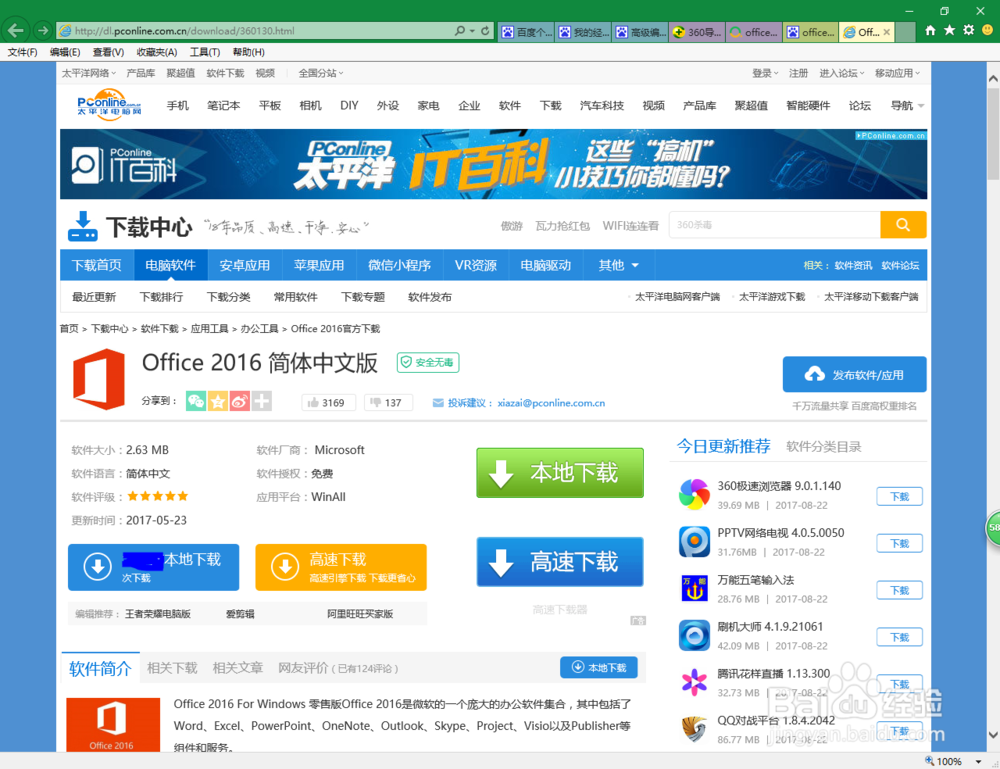1000x769 pixels.
Task: Refresh the page from the address bar
Action: point(485,31)
